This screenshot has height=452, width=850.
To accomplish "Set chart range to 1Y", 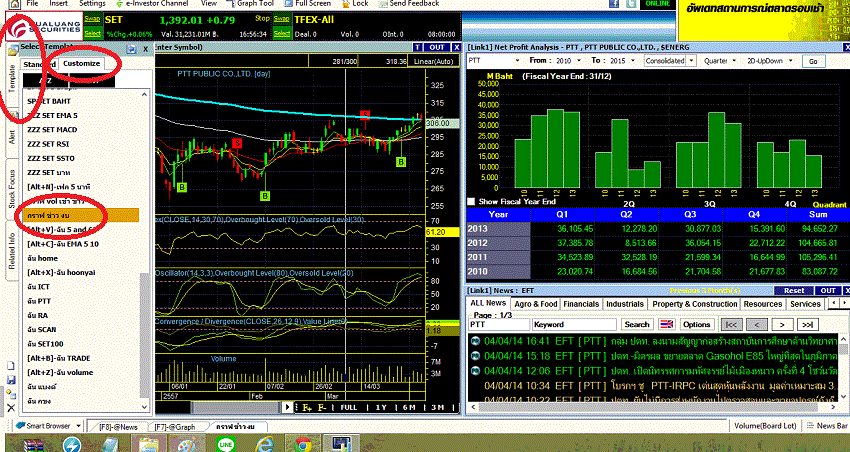I will click(x=381, y=408).
